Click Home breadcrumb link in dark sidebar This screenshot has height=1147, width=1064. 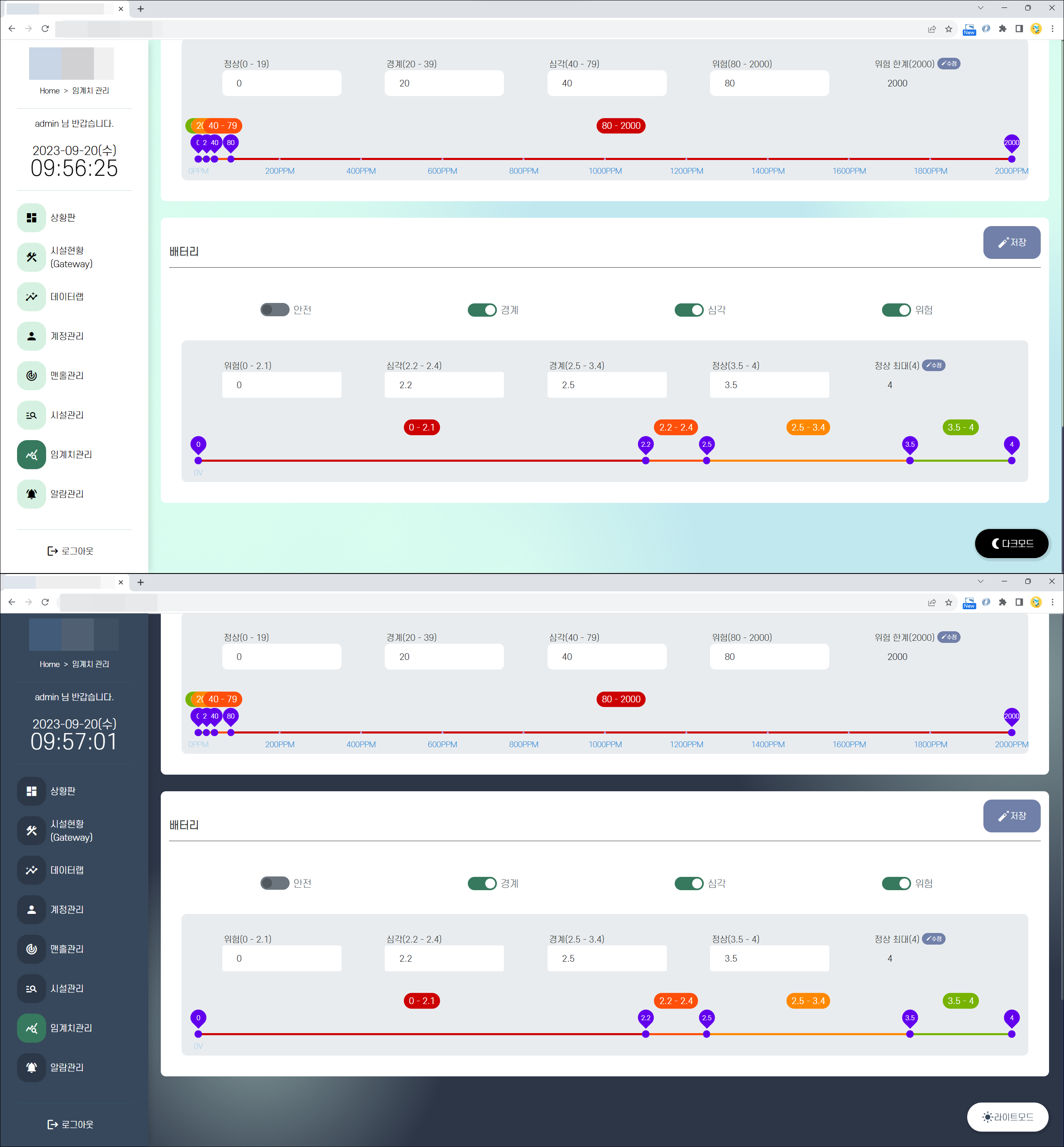point(49,664)
